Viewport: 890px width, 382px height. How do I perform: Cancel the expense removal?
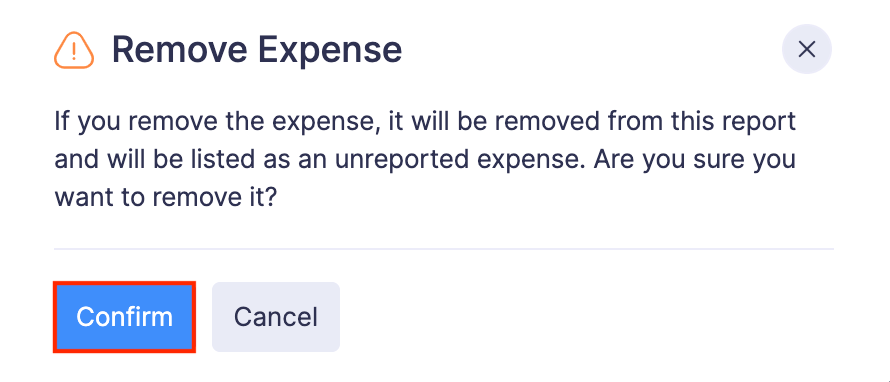point(276,317)
